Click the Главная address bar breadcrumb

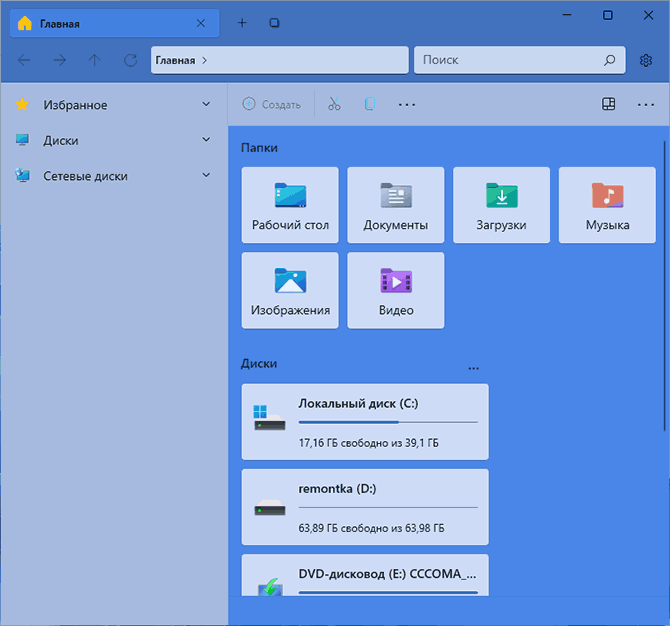click(x=175, y=60)
